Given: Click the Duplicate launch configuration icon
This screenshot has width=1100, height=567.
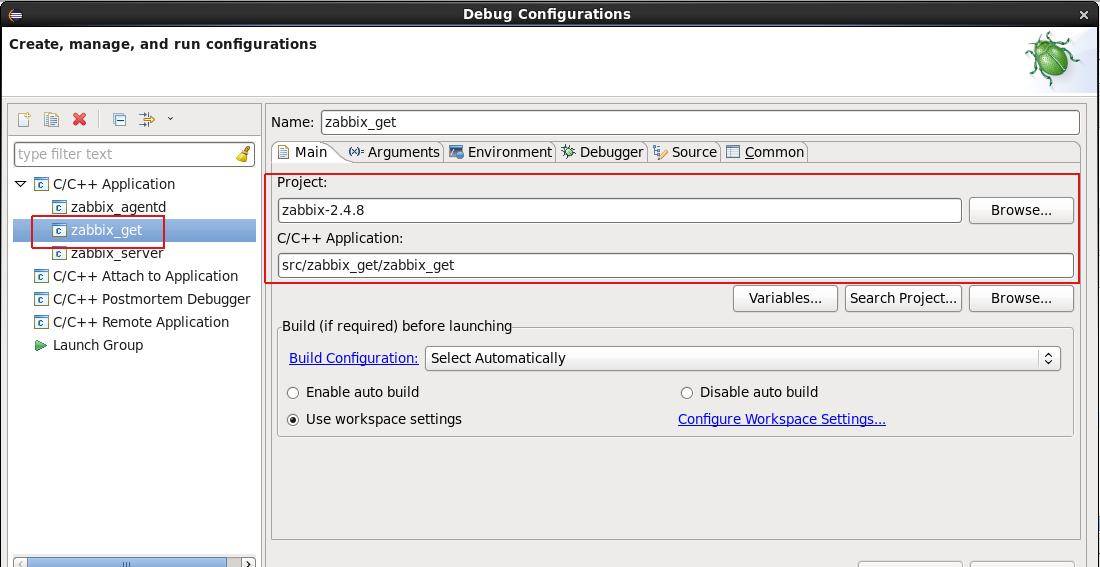Looking at the screenshot, I should click(x=52, y=120).
